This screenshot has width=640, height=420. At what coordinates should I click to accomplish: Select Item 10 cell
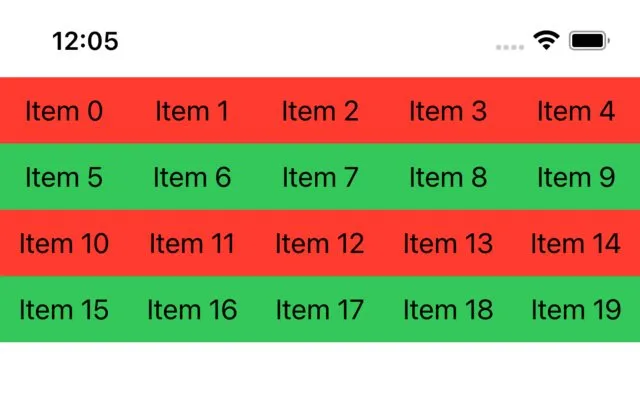[x=64, y=243]
